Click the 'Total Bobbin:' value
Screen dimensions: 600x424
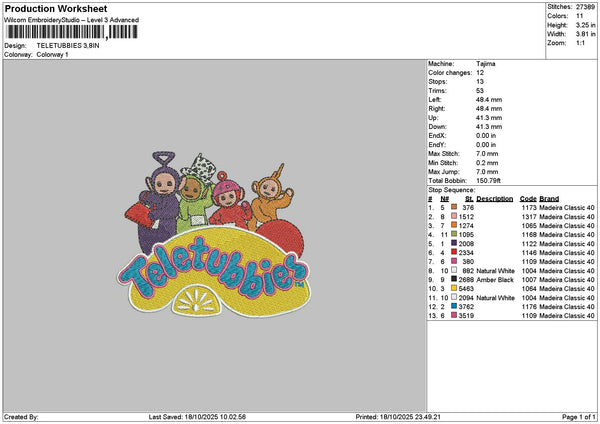click(488, 181)
